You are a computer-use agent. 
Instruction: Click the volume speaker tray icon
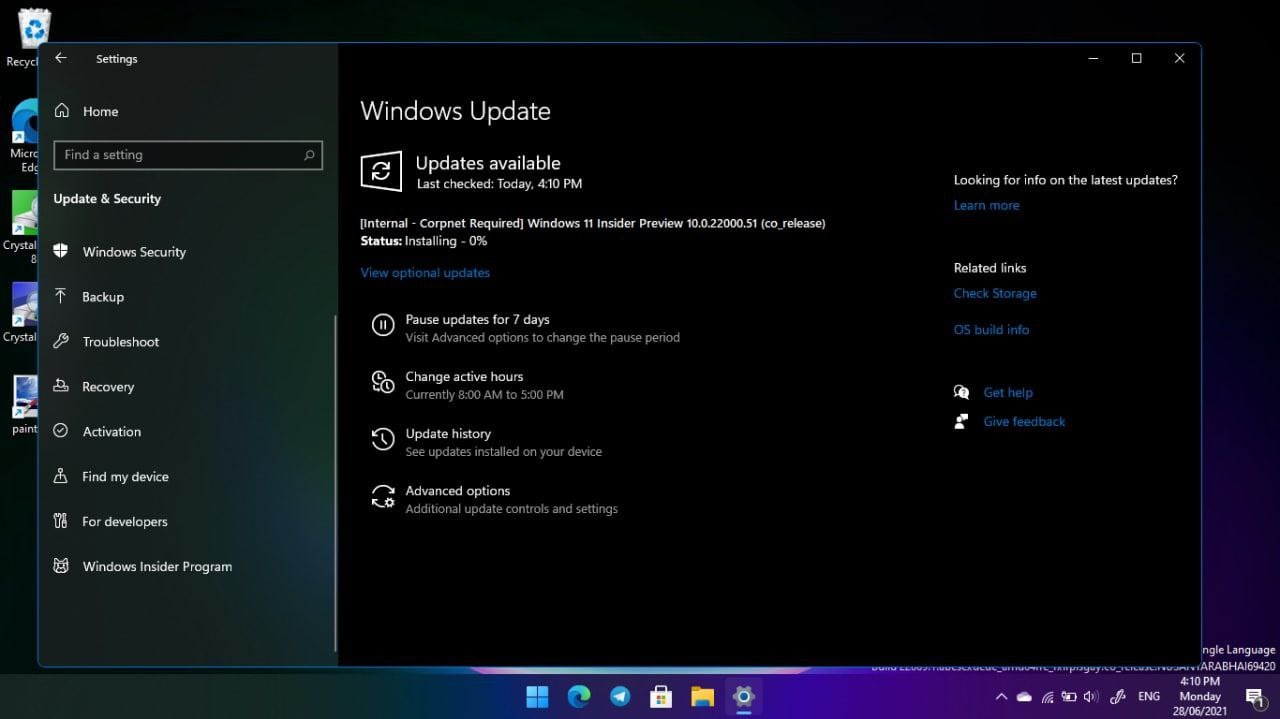coord(1091,697)
